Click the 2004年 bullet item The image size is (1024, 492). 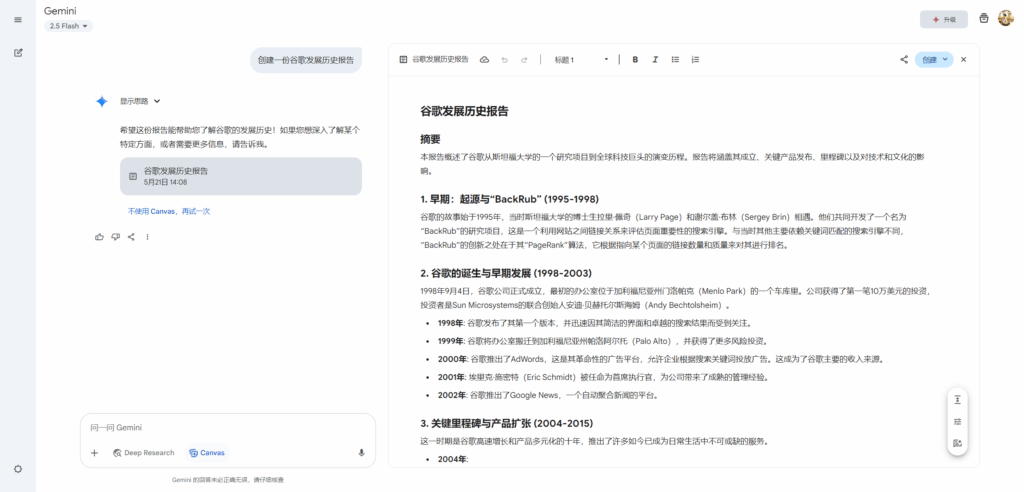[453, 459]
